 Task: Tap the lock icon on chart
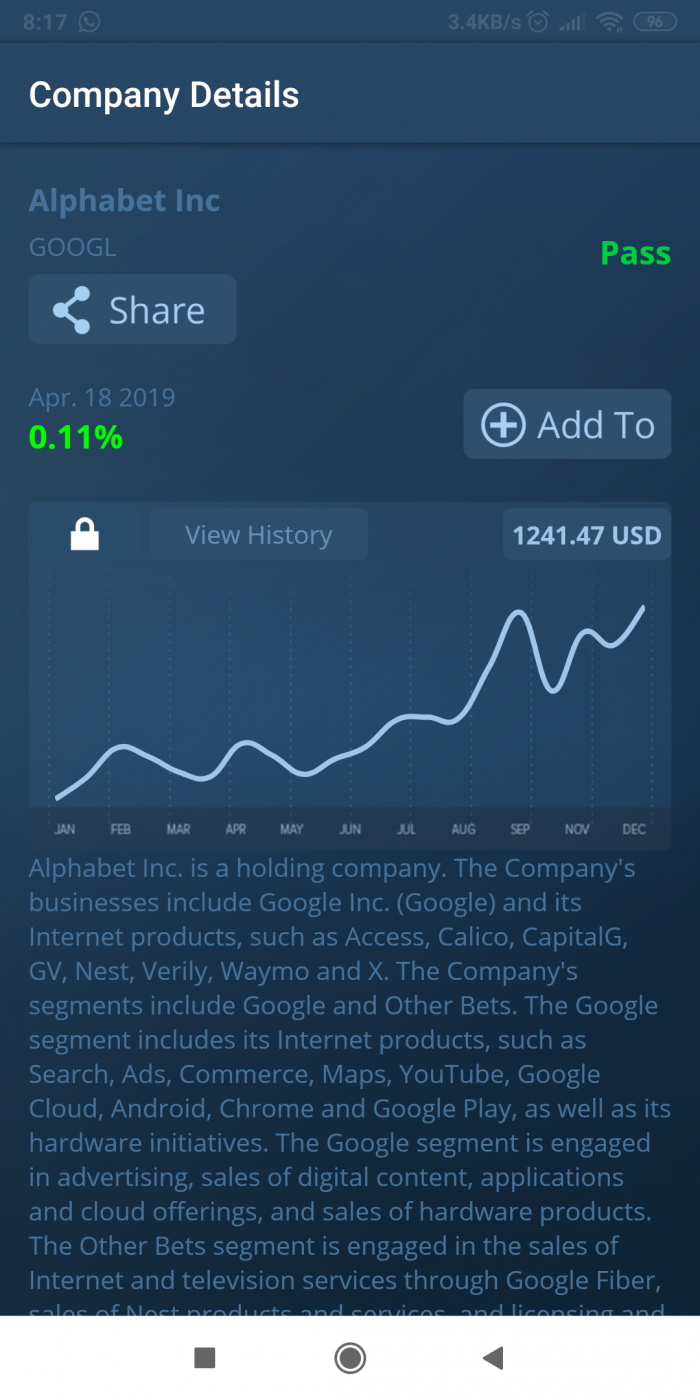pyautogui.click(x=85, y=535)
